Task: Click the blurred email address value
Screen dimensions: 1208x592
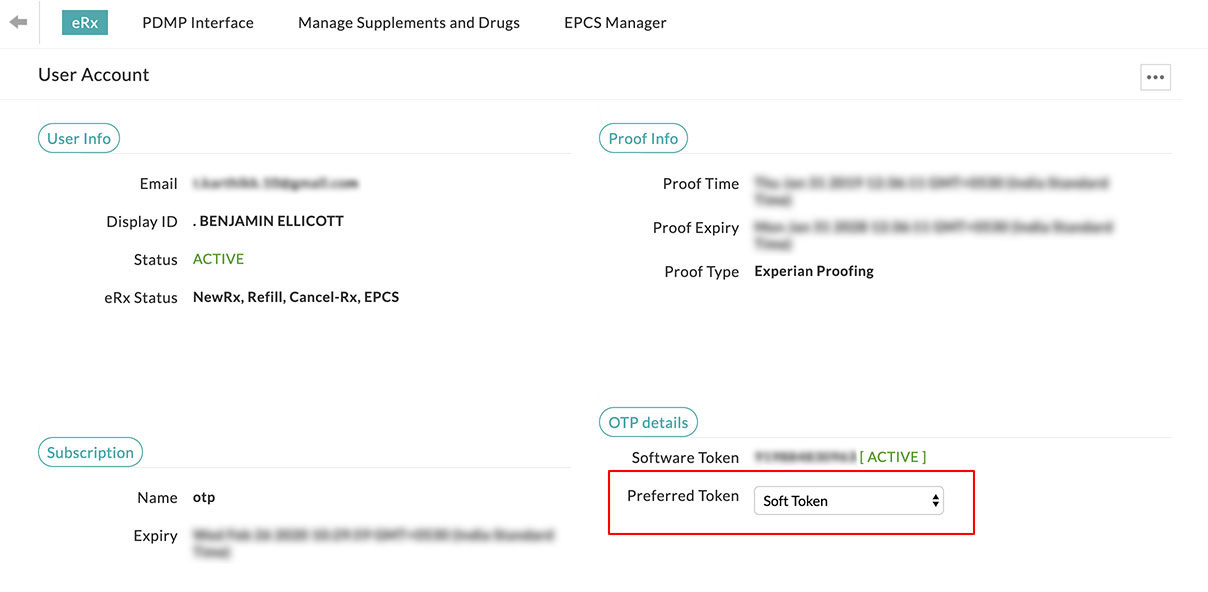Action: (275, 184)
